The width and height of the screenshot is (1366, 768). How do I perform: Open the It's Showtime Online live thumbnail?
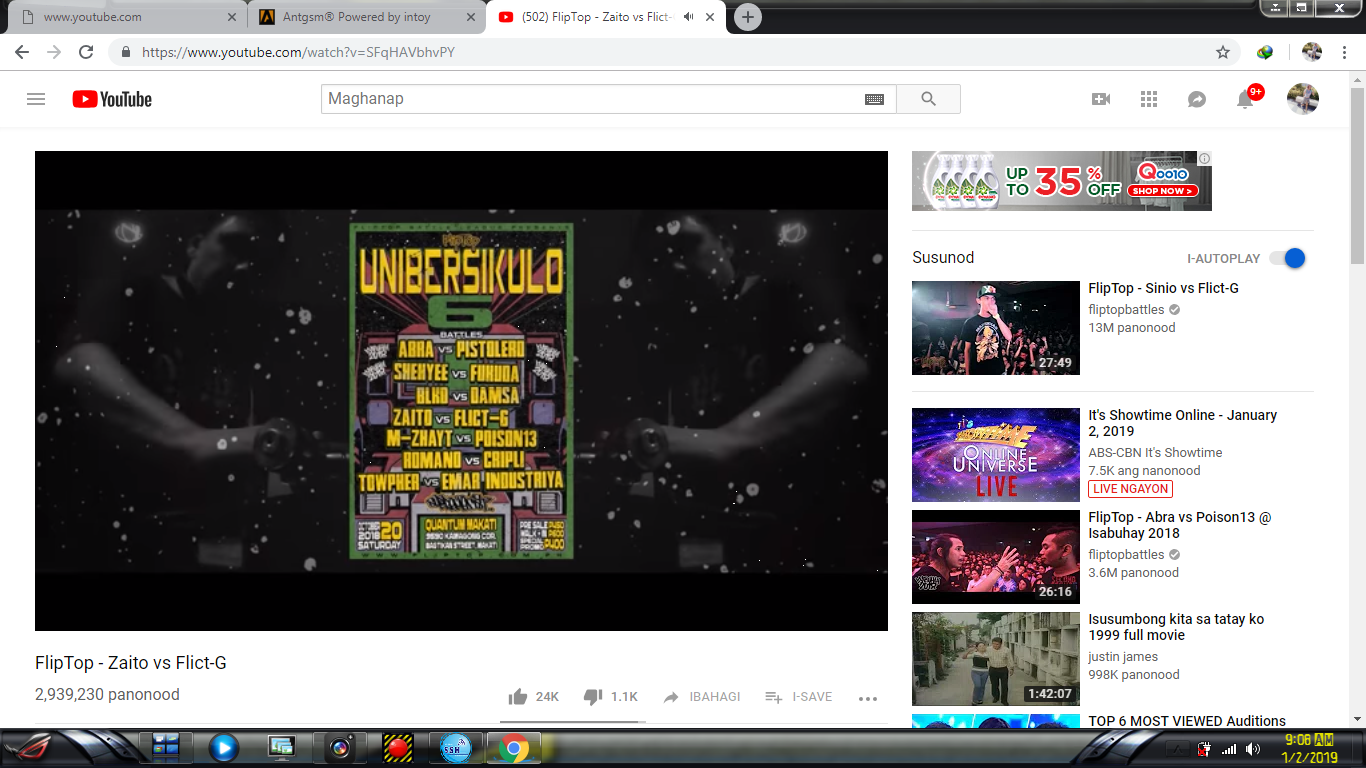(x=996, y=455)
